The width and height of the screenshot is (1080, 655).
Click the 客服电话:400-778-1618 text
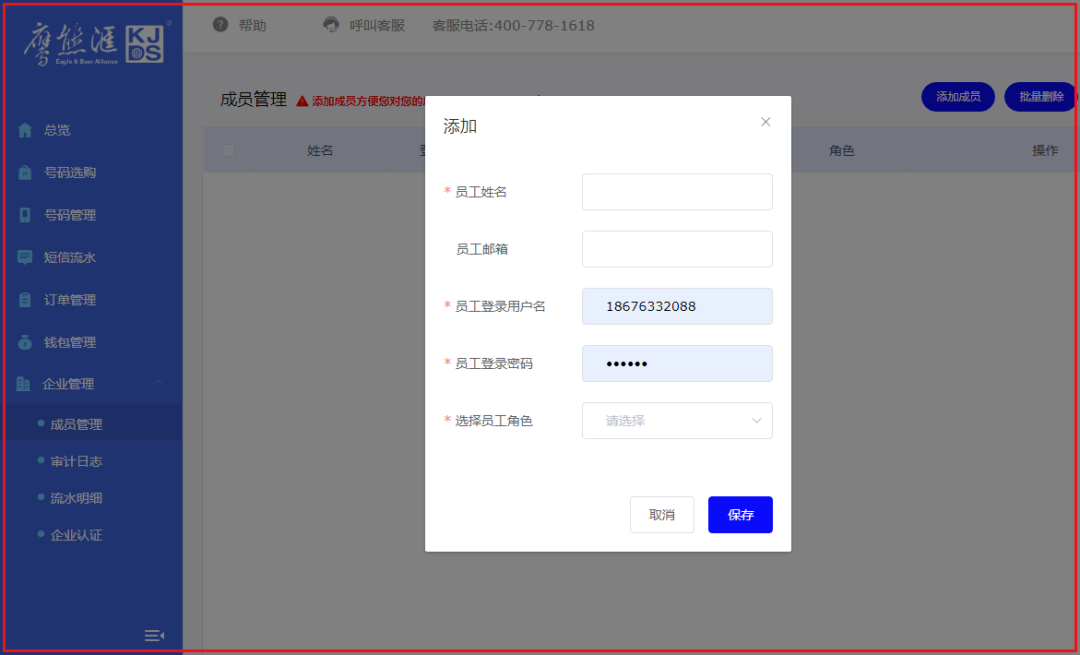coord(513,26)
